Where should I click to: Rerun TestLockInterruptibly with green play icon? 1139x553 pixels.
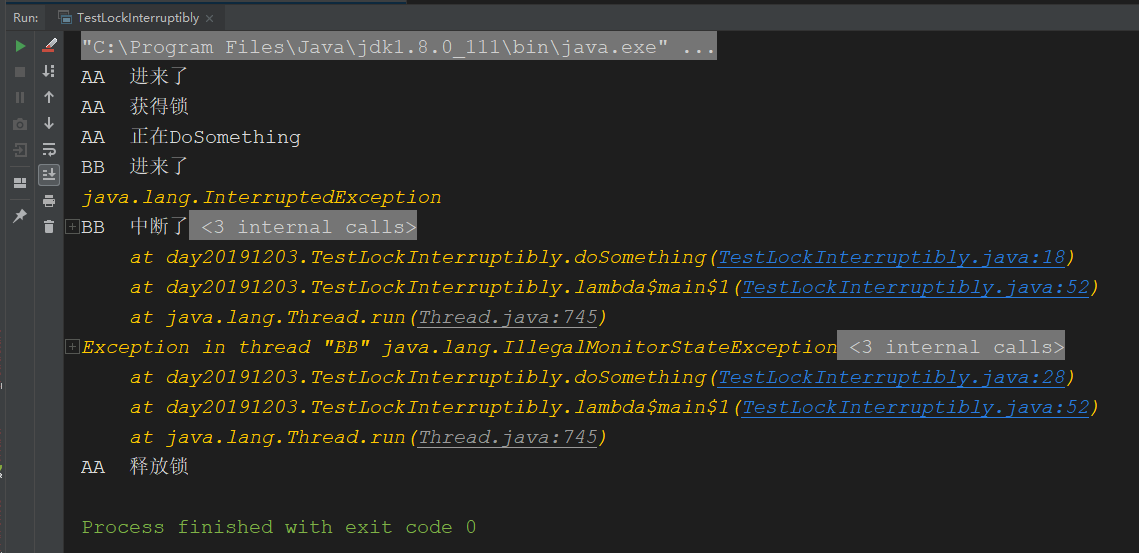(20, 47)
